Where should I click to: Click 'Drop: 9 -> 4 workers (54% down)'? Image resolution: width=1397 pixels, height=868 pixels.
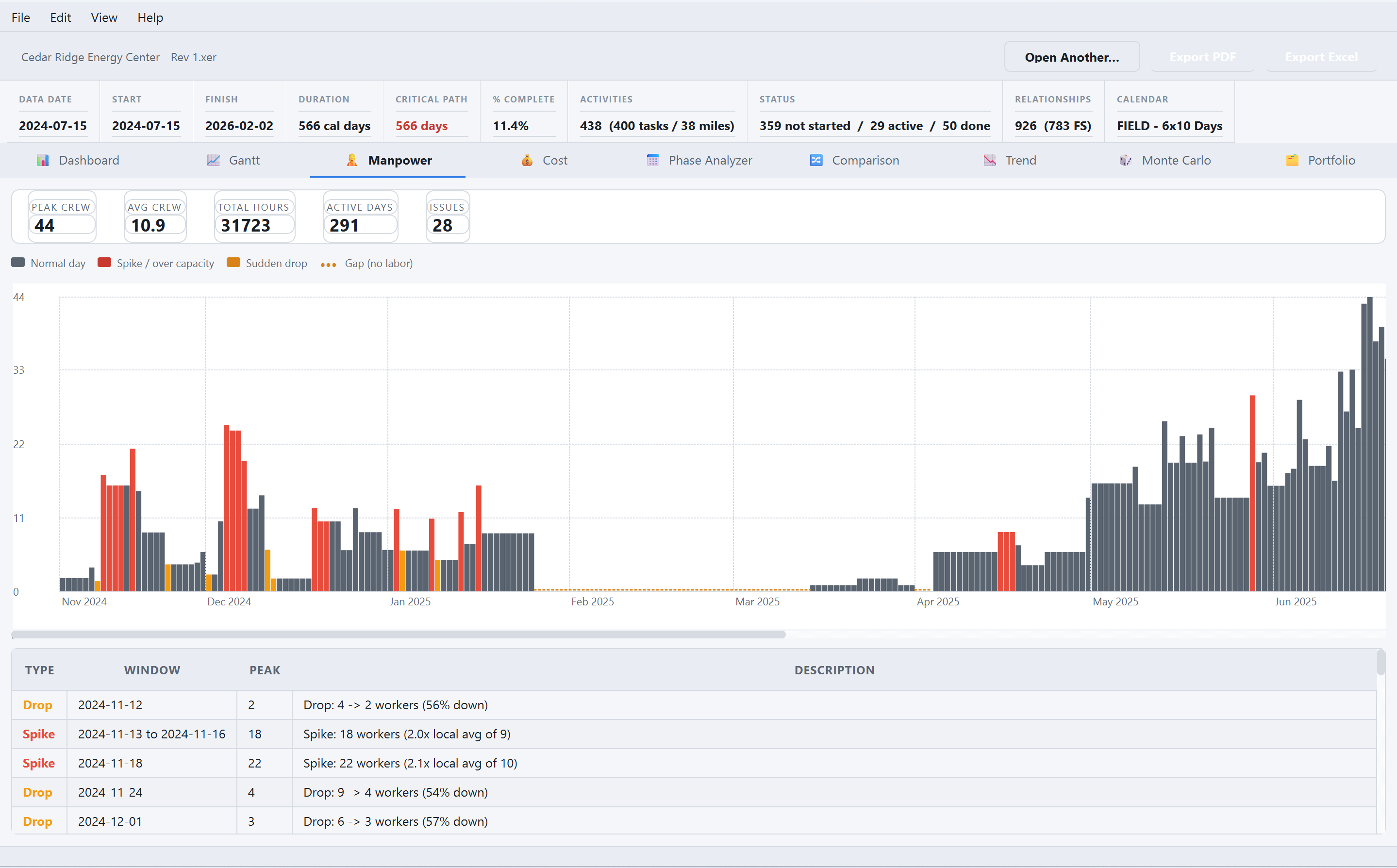pyautogui.click(x=396, y=792)
